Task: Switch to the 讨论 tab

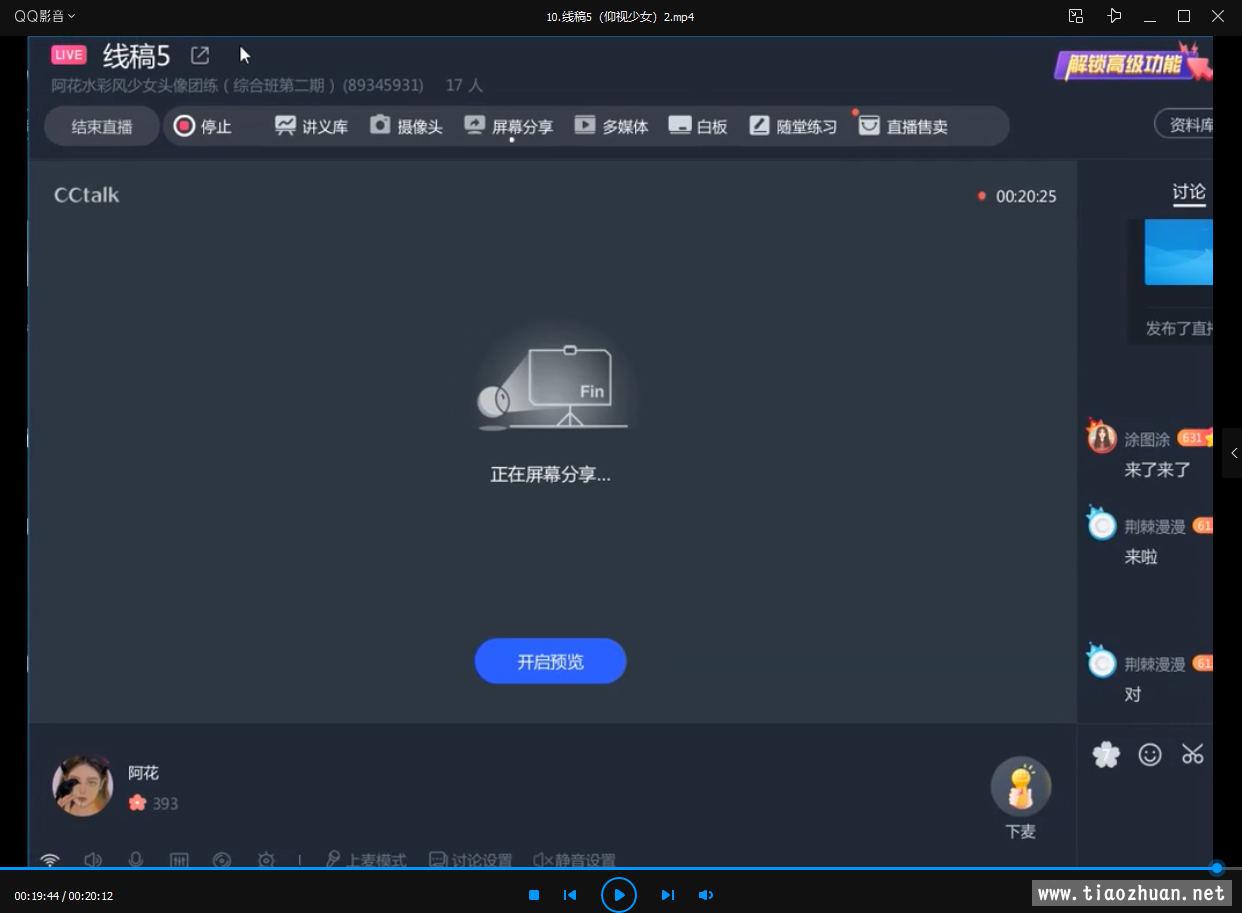Action: point(1188,192)
